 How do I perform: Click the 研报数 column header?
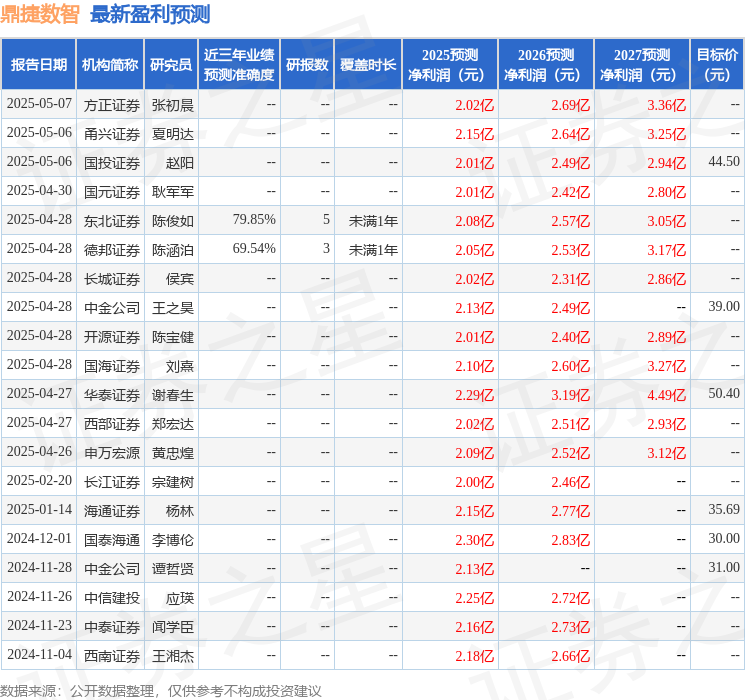[307, 65]
